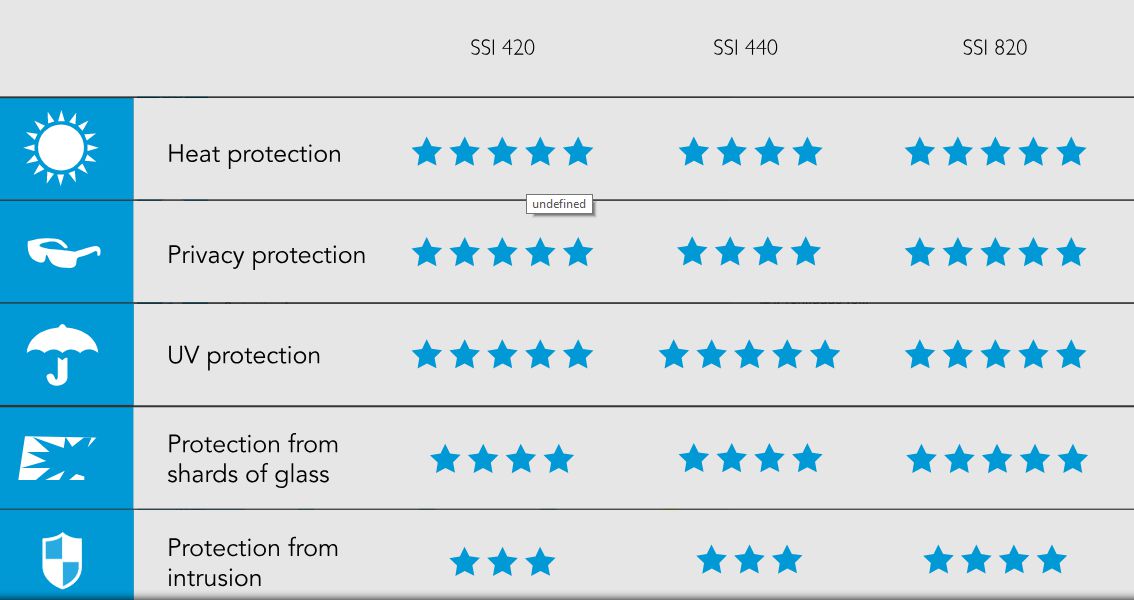This screenshot has width=1134, height=600.
Task: Click the umbrella UV protection icon
Action: point(62,354)
